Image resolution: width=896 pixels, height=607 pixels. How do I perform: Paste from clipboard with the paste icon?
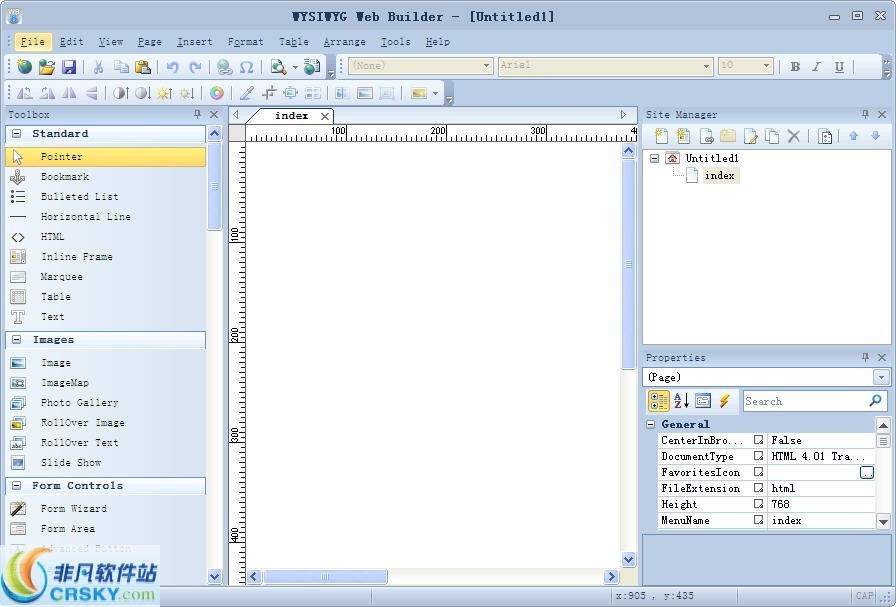click(x=143, y=67)
